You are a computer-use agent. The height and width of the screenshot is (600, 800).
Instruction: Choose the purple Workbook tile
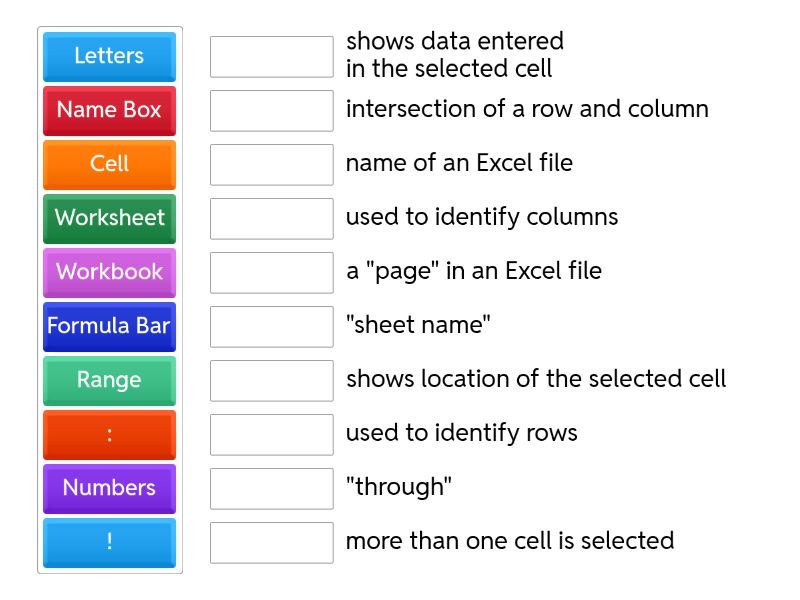(x=109, y=272)
